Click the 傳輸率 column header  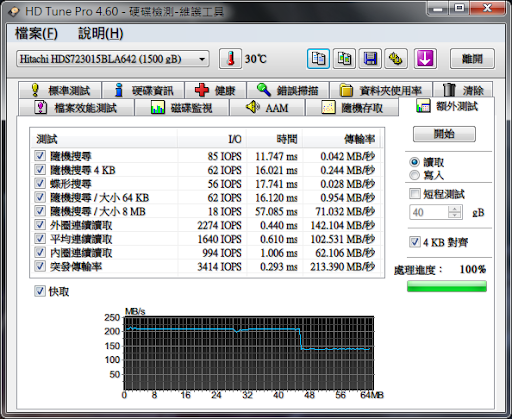pos(341,139)
